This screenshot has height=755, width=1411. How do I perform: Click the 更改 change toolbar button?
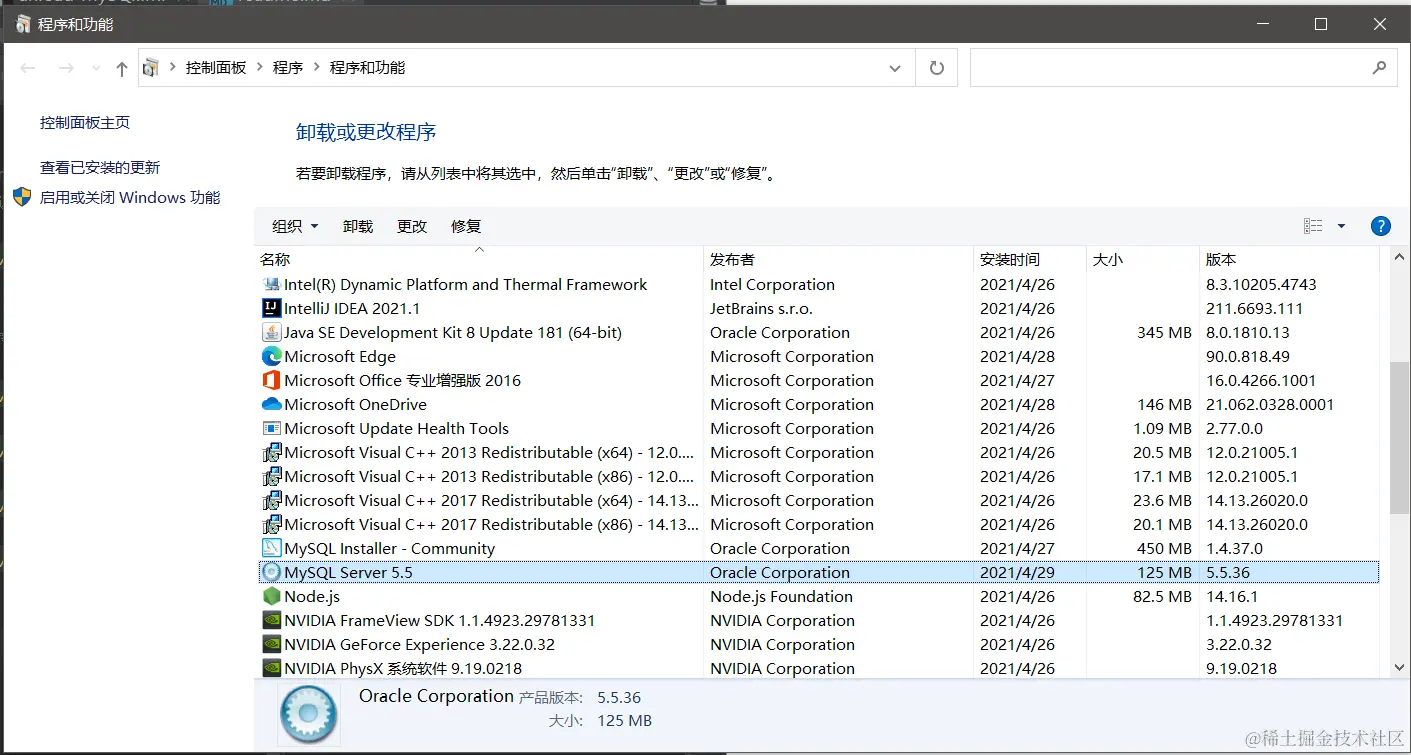(x=412, y=226)
